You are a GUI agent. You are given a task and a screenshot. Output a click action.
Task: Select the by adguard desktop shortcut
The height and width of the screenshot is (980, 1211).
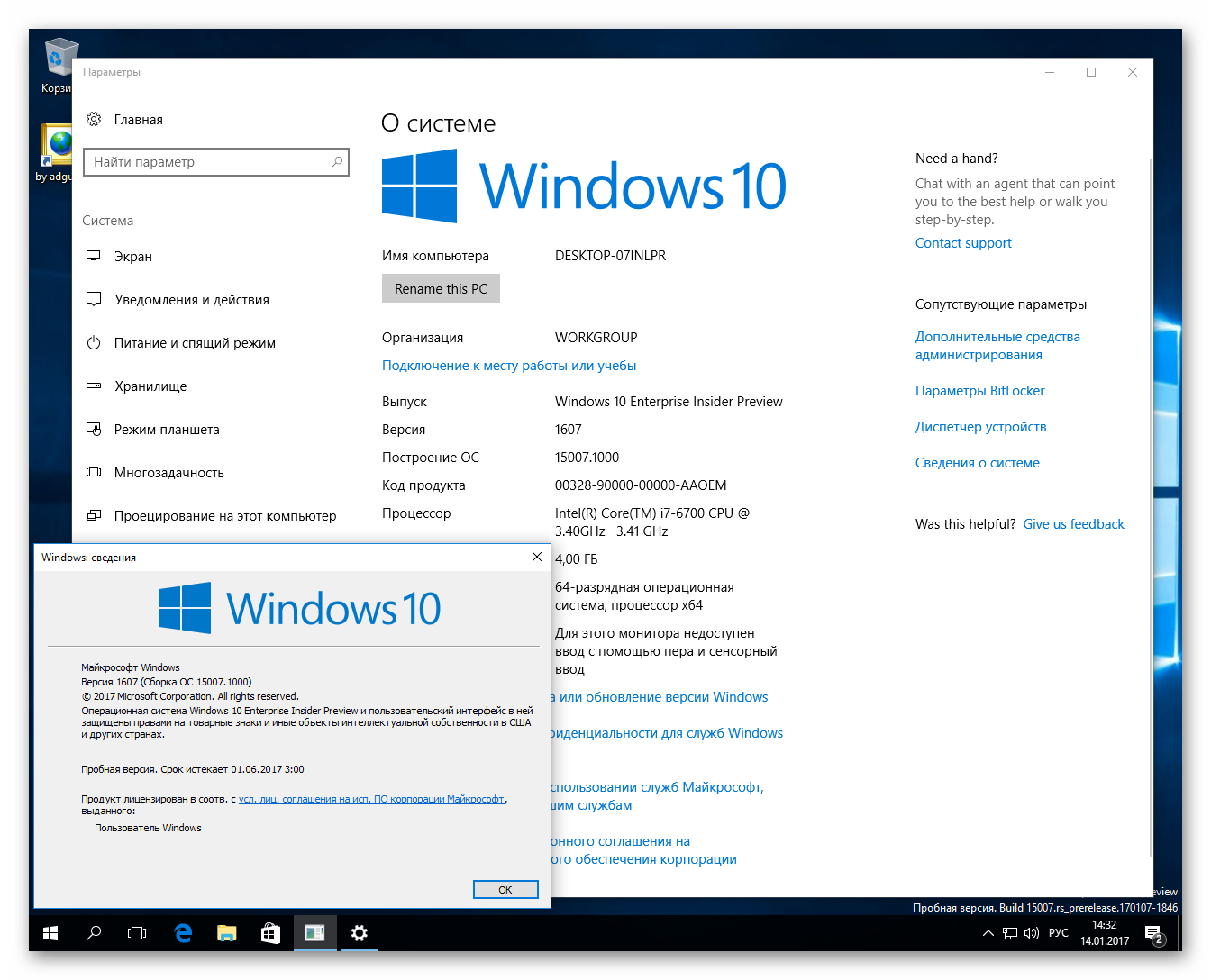pyautogui.click(x=56, y=151)
